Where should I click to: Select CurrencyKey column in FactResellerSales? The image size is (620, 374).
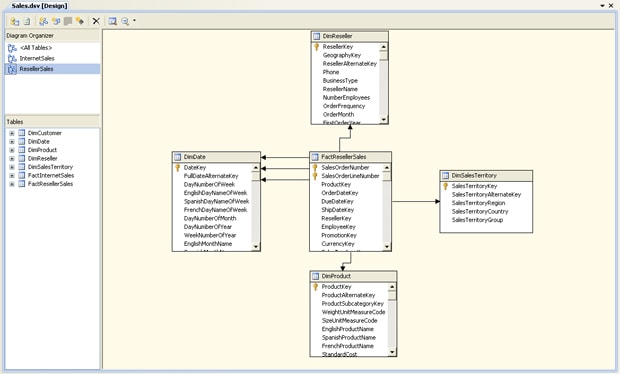pyautogui.click(x=338, y=244)
